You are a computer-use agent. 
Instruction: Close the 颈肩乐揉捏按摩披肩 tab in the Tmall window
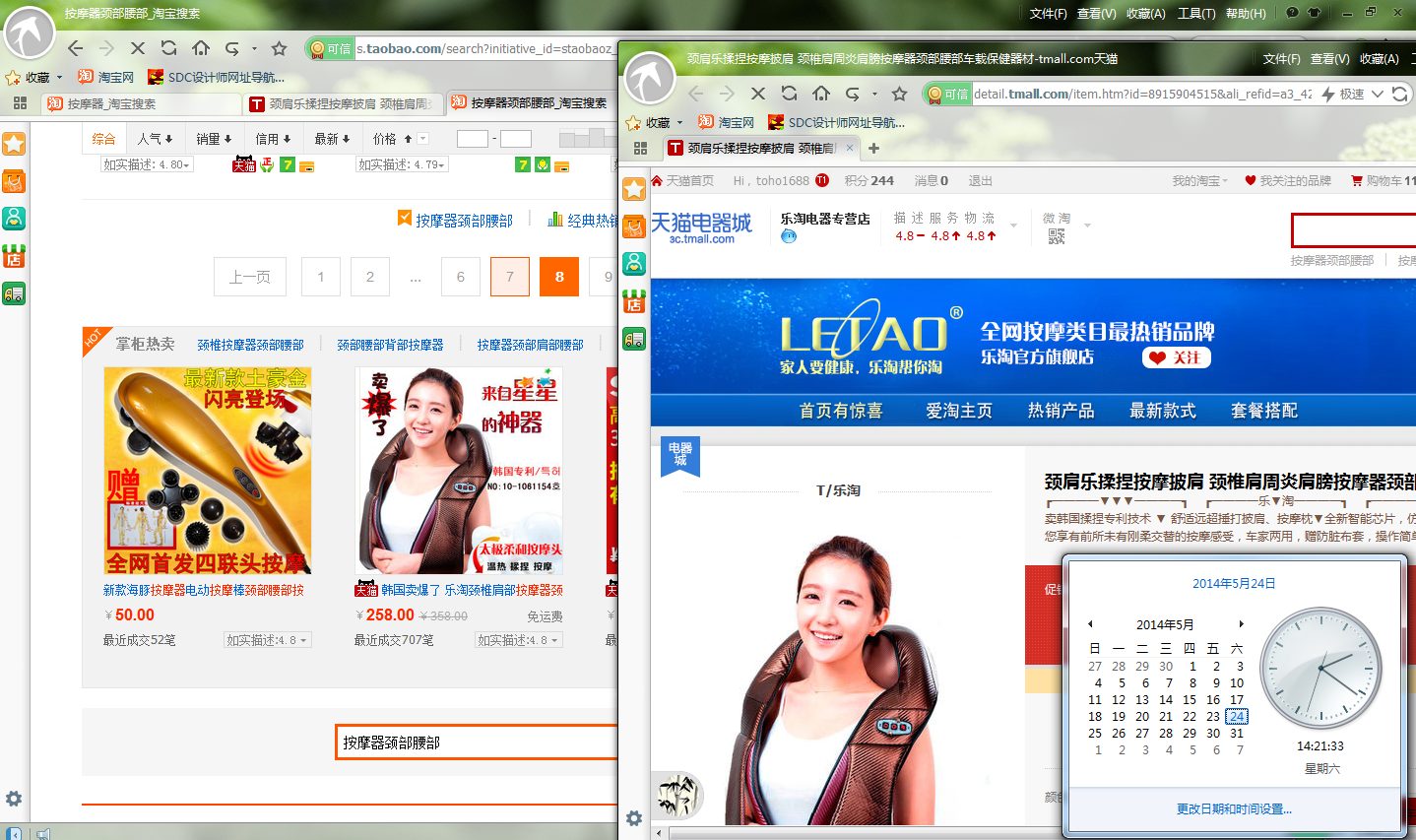tap(850, 148)
